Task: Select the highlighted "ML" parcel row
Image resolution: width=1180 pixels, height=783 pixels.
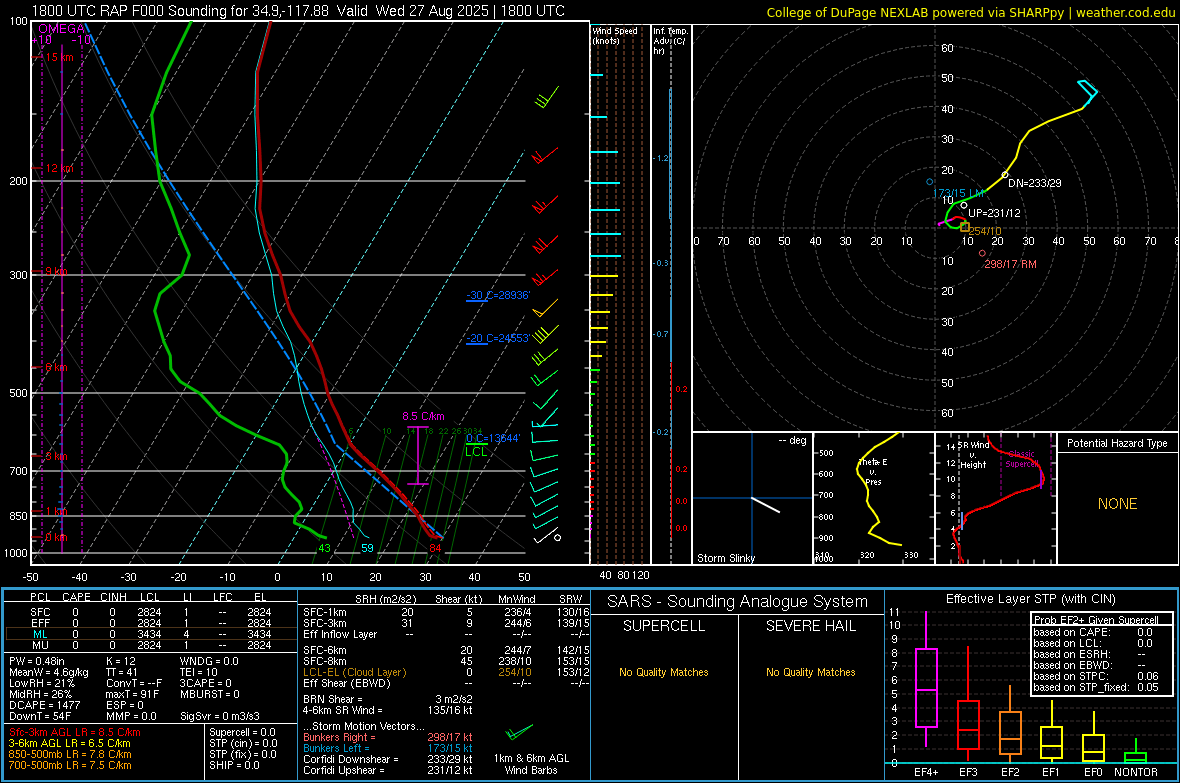Action: (x=149, y=634)
